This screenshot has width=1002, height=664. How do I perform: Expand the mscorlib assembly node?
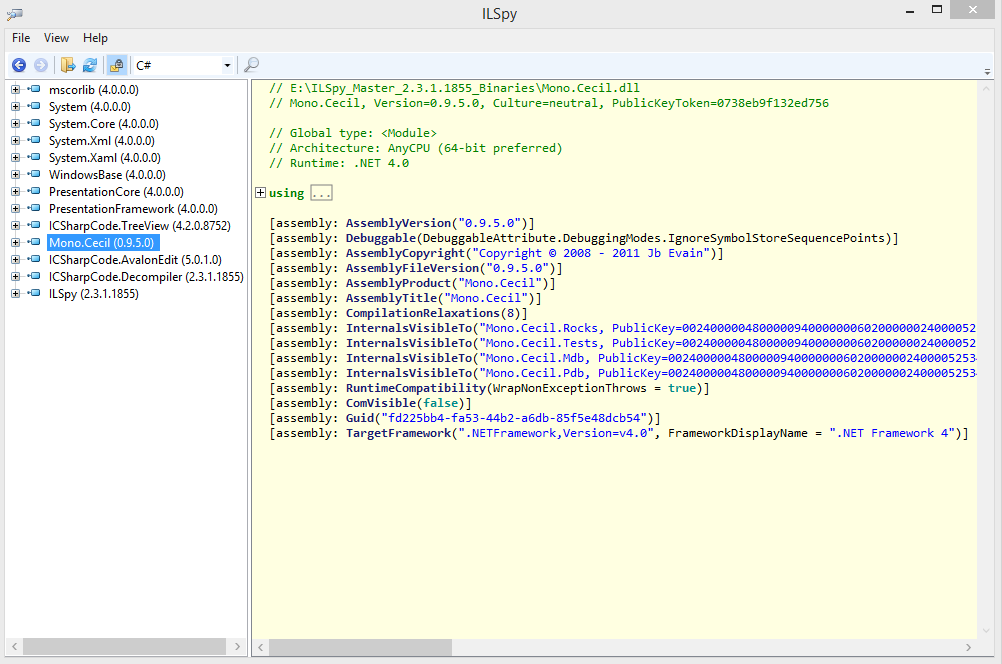tap(15, 89)
